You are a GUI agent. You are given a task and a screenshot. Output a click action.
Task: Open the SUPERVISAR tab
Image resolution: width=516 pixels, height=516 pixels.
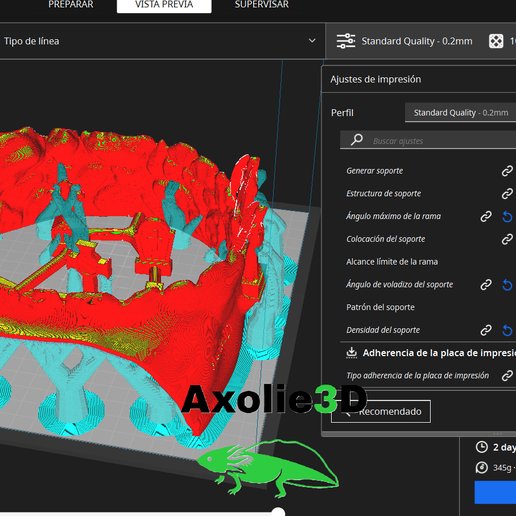(x=262, y=5)
